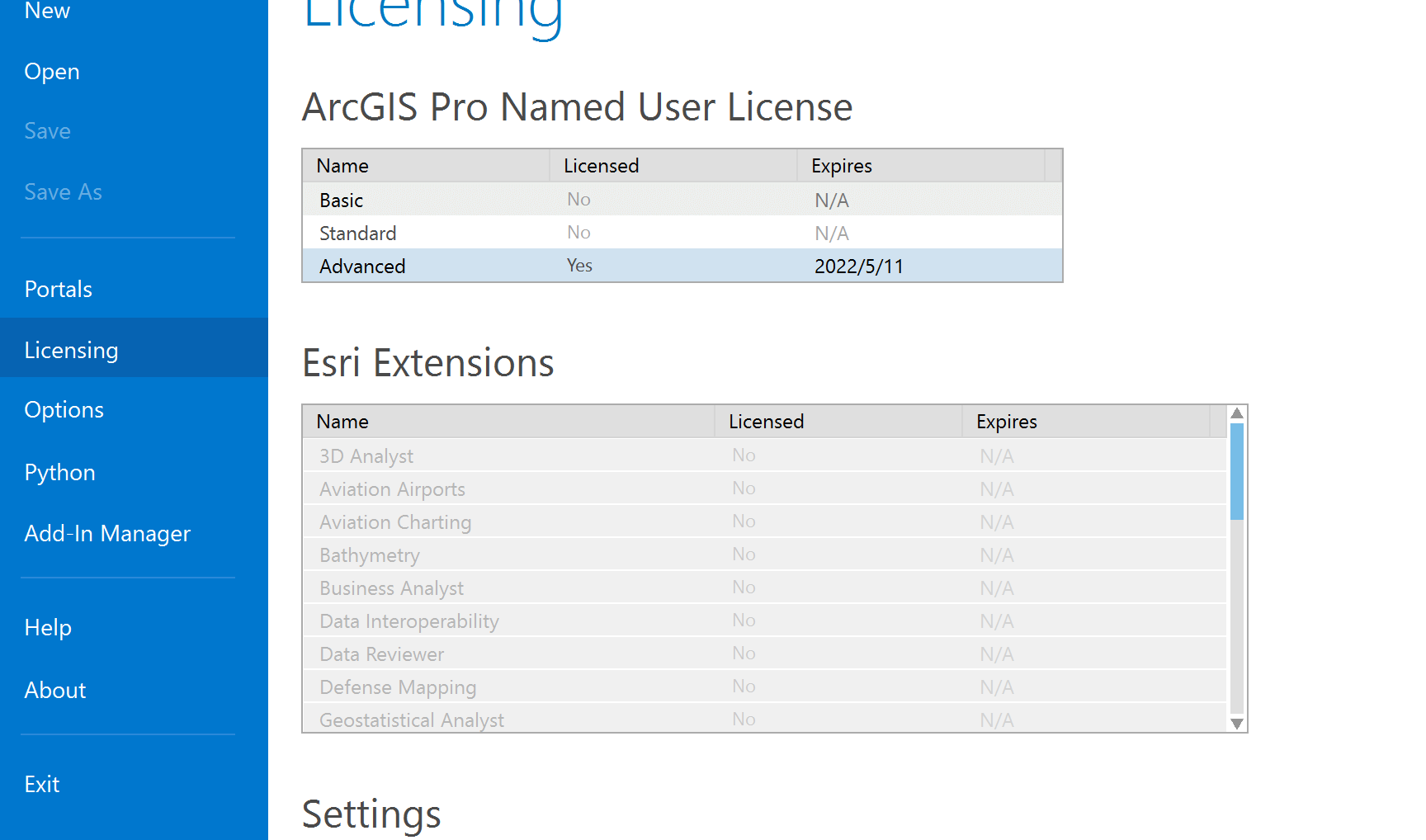1426x840 pixels.
Task: Open the Python settings page
Action: coord(60,473)
